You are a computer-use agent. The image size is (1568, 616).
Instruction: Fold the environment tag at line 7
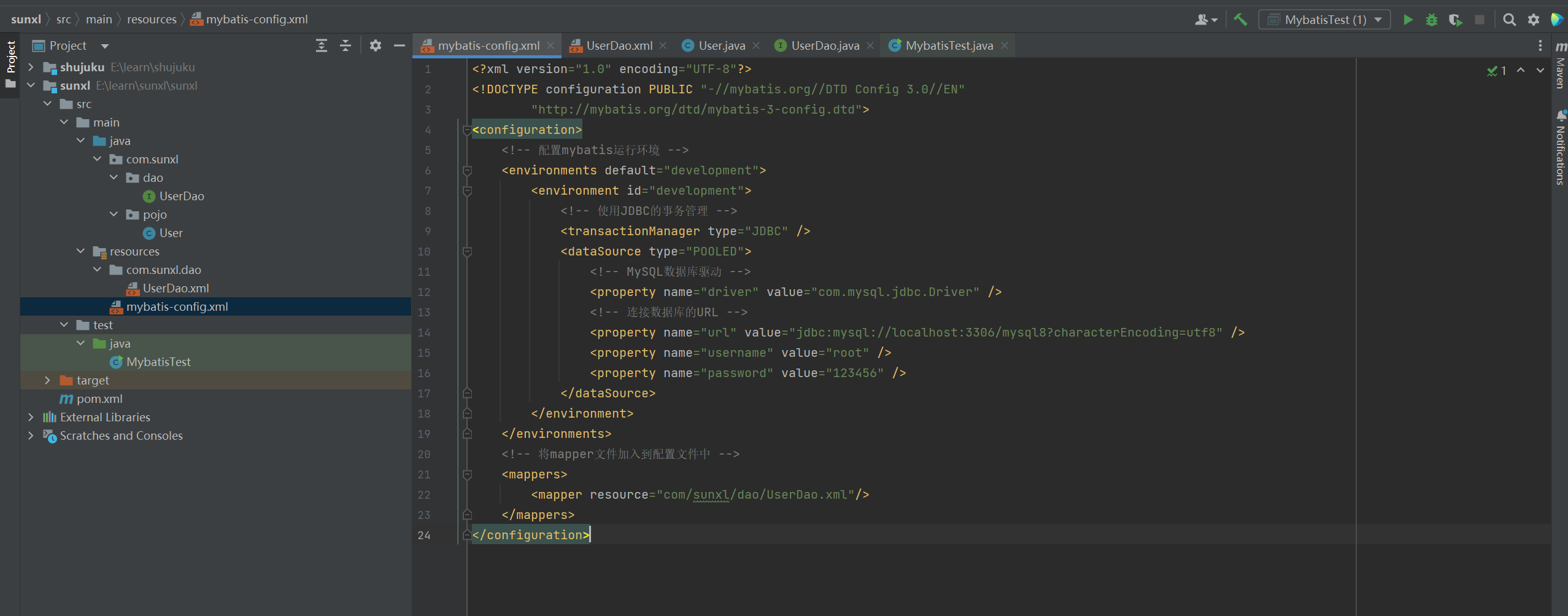467,190
